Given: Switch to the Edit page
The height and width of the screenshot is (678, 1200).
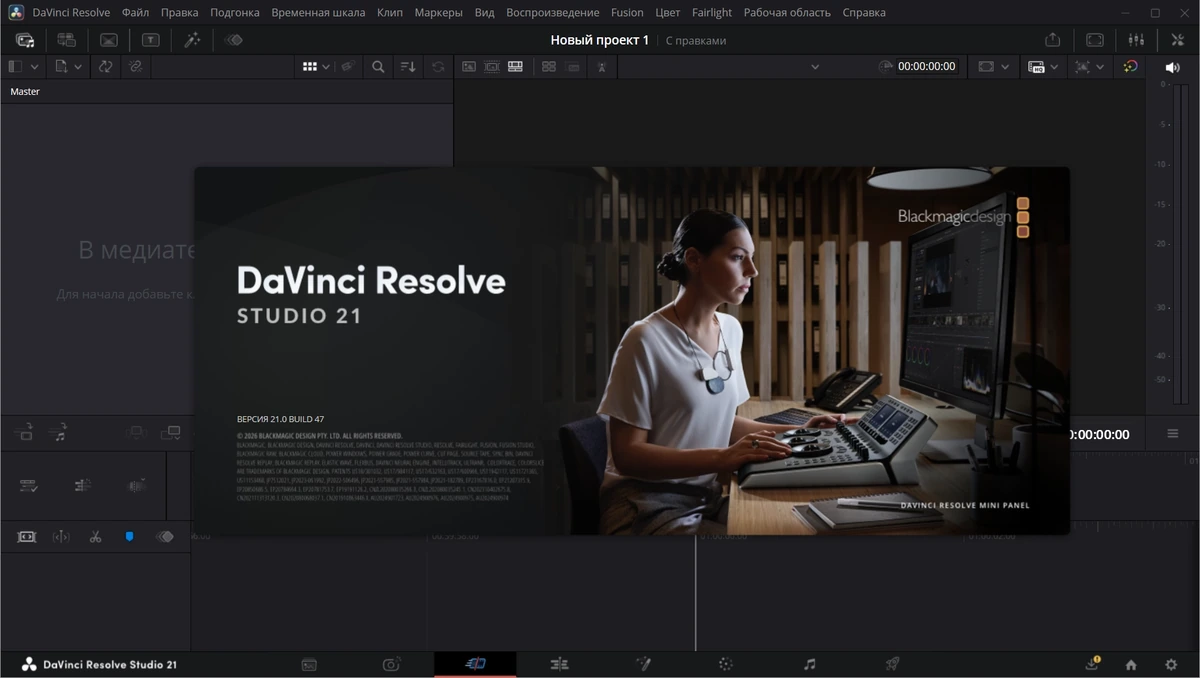Looking at the screenshot, I should tap(559, 664).
